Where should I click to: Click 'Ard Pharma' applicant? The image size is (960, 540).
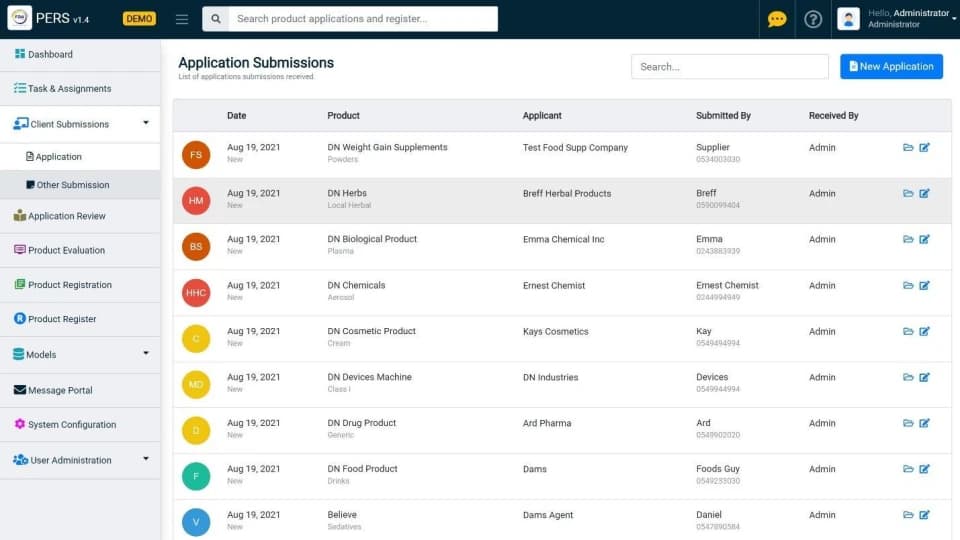click(547, 423)
